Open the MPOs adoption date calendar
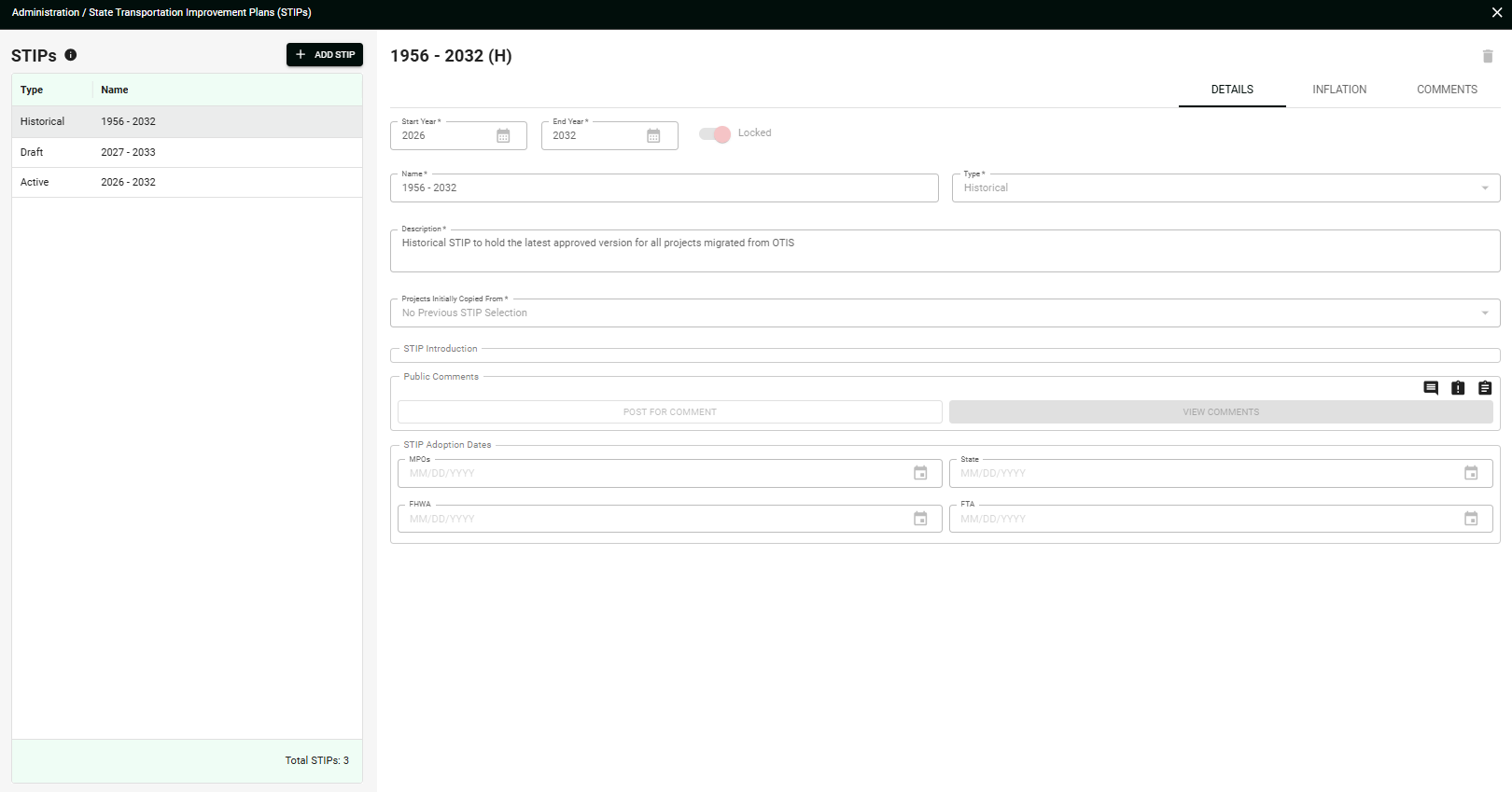This screenshot has height=792, width=1512. coord(920,473)
